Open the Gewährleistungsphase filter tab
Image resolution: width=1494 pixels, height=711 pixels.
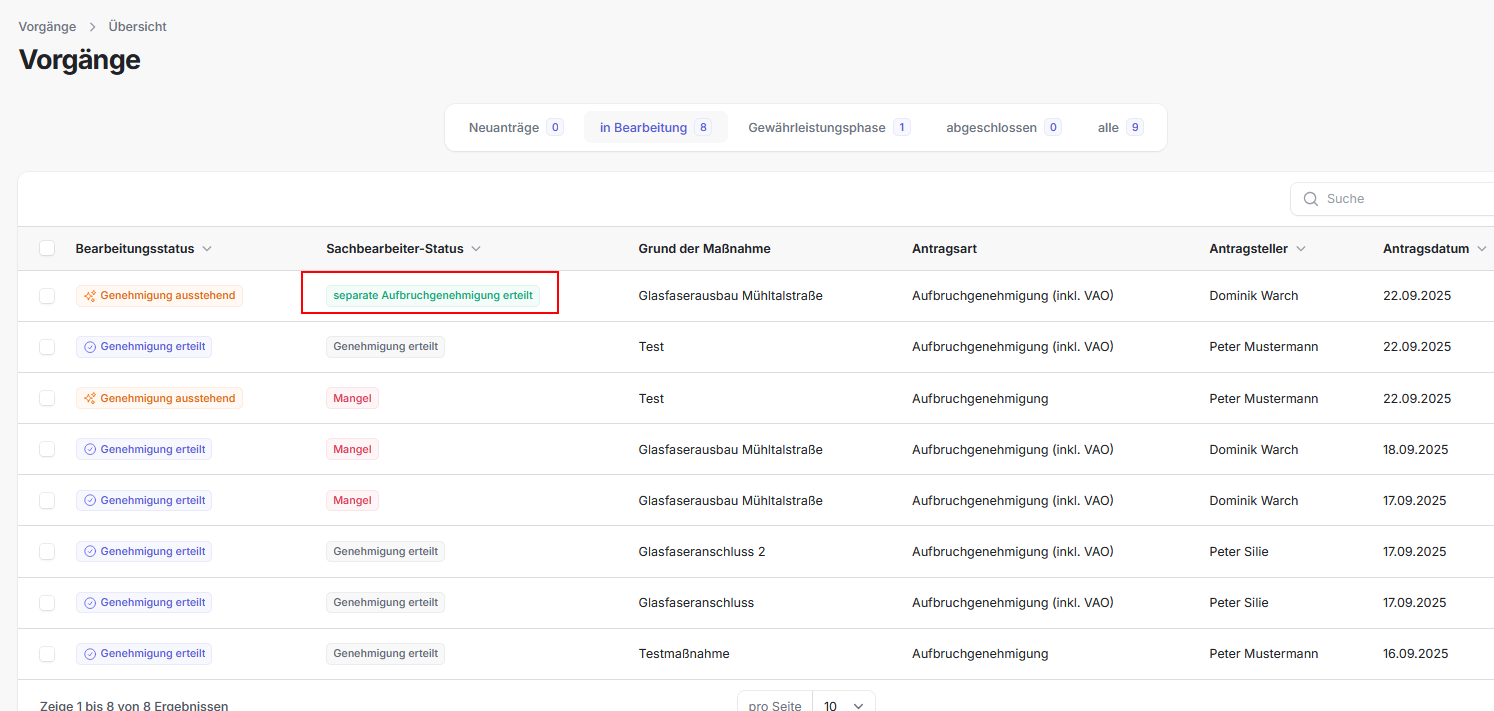(826, 127)
